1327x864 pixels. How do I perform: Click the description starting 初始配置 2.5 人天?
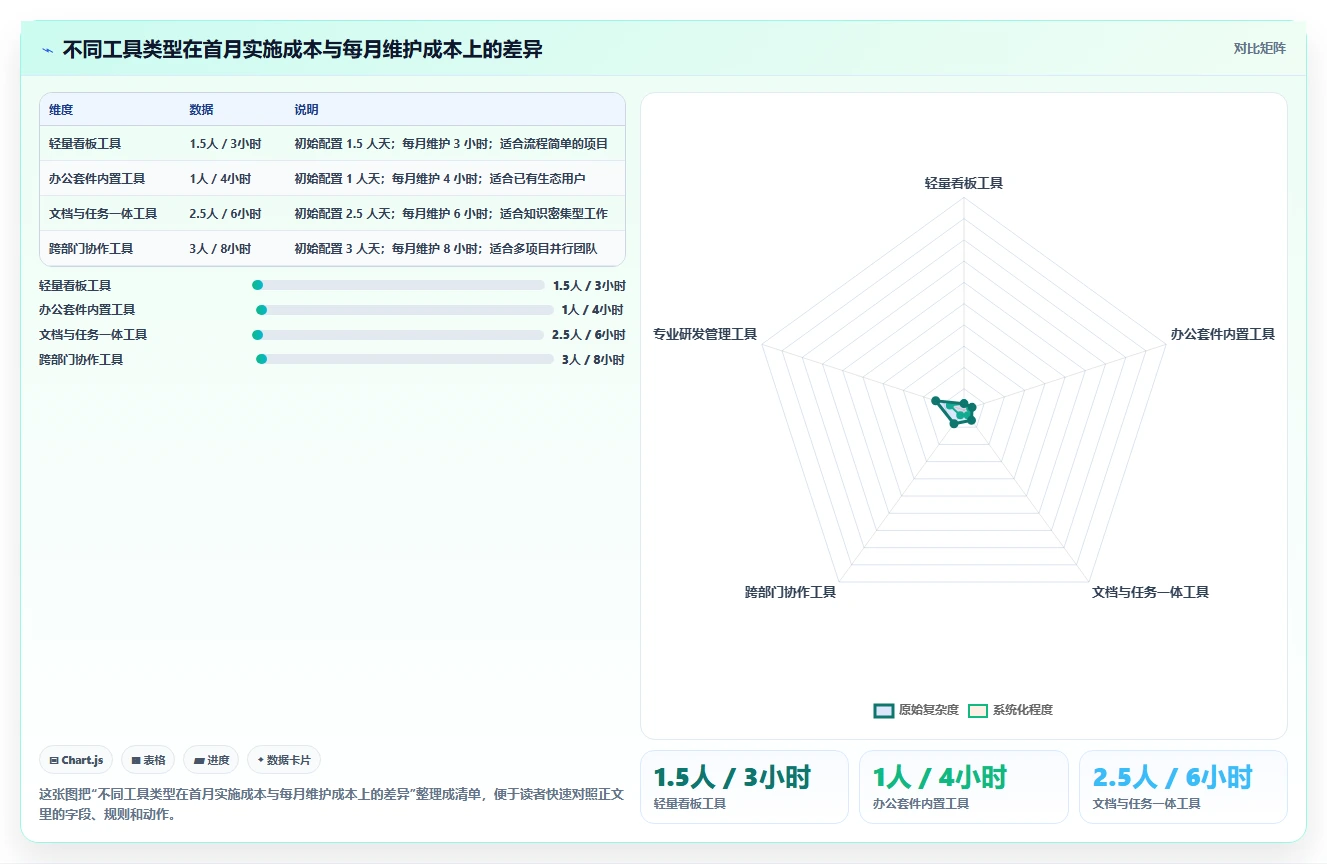(x=451, y=214)
